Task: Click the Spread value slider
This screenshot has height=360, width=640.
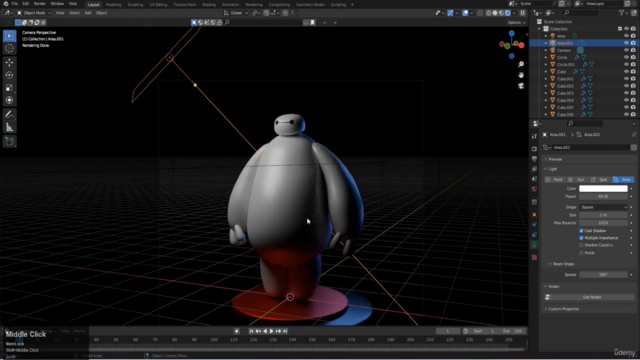Action: tap(603, 275)
